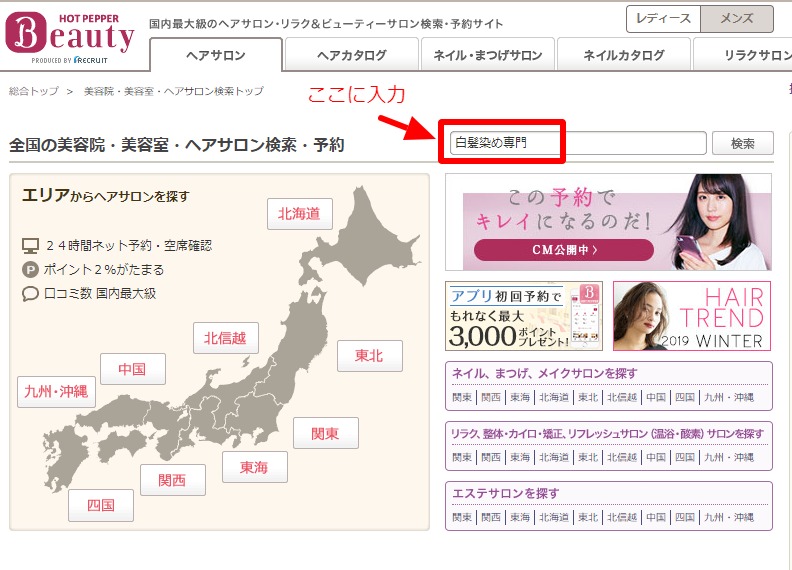The width and height of the screenshot is (792, 570).
Task: Open the ヘアサロン tab
Action: [216, 55]
